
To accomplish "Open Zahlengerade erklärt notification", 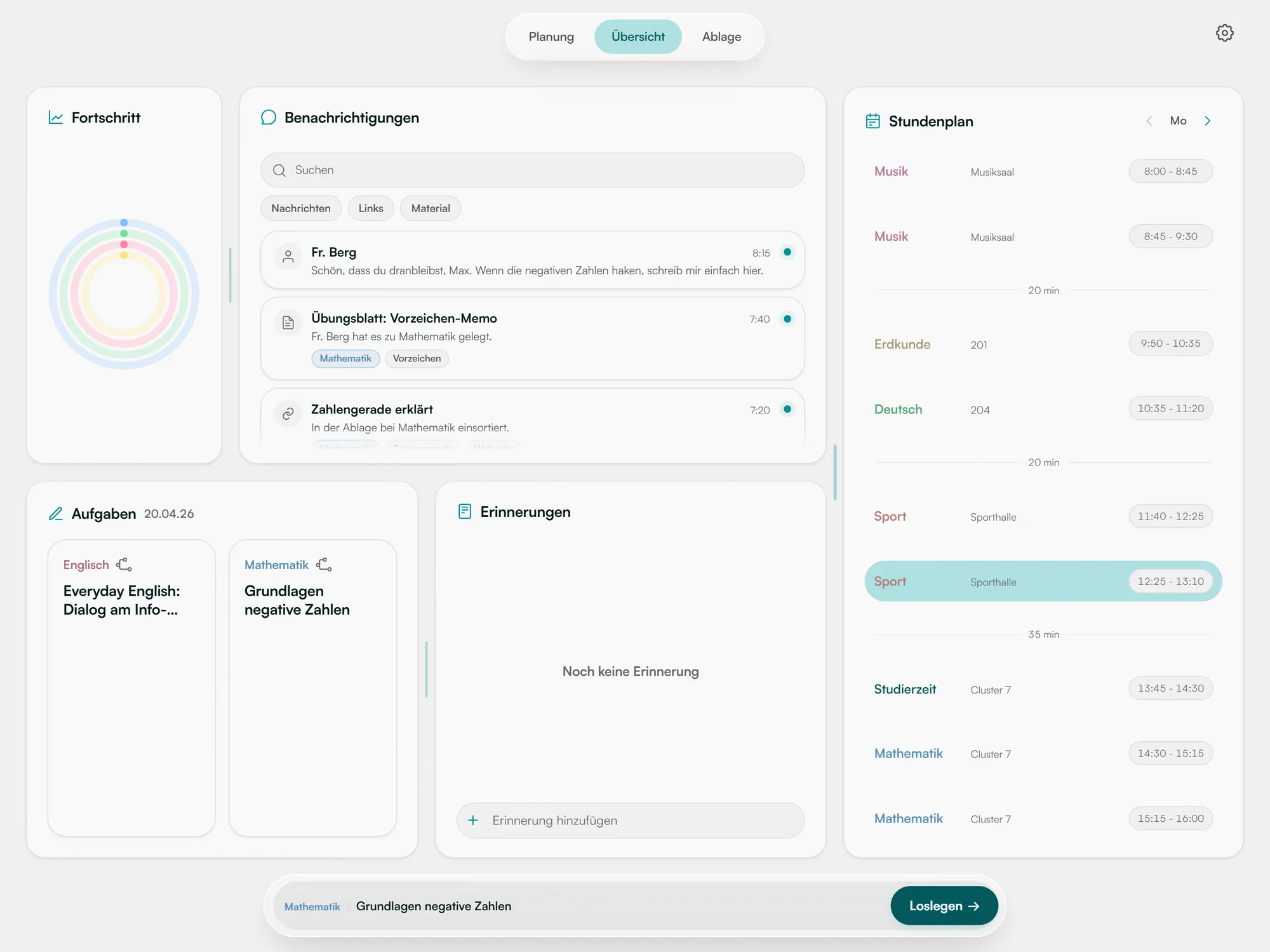I will coord(532,419).
